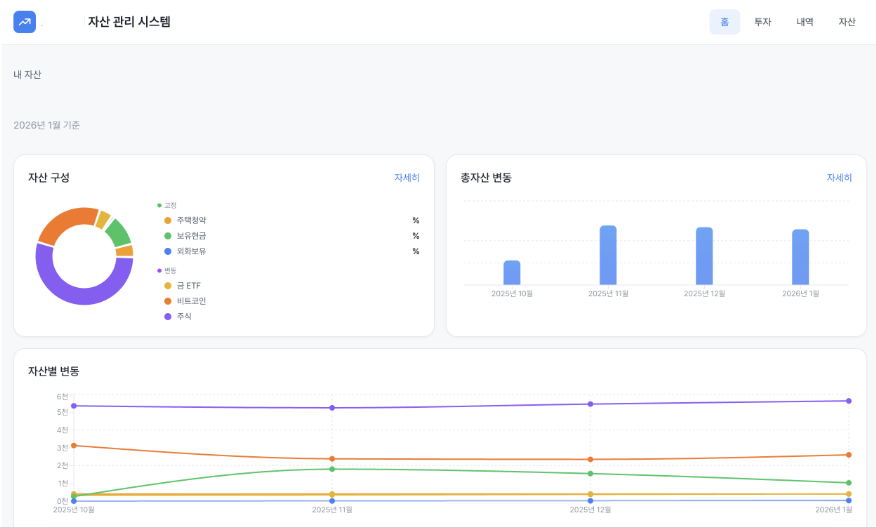Click orange line point at 2025년 11월

point(332,459)
